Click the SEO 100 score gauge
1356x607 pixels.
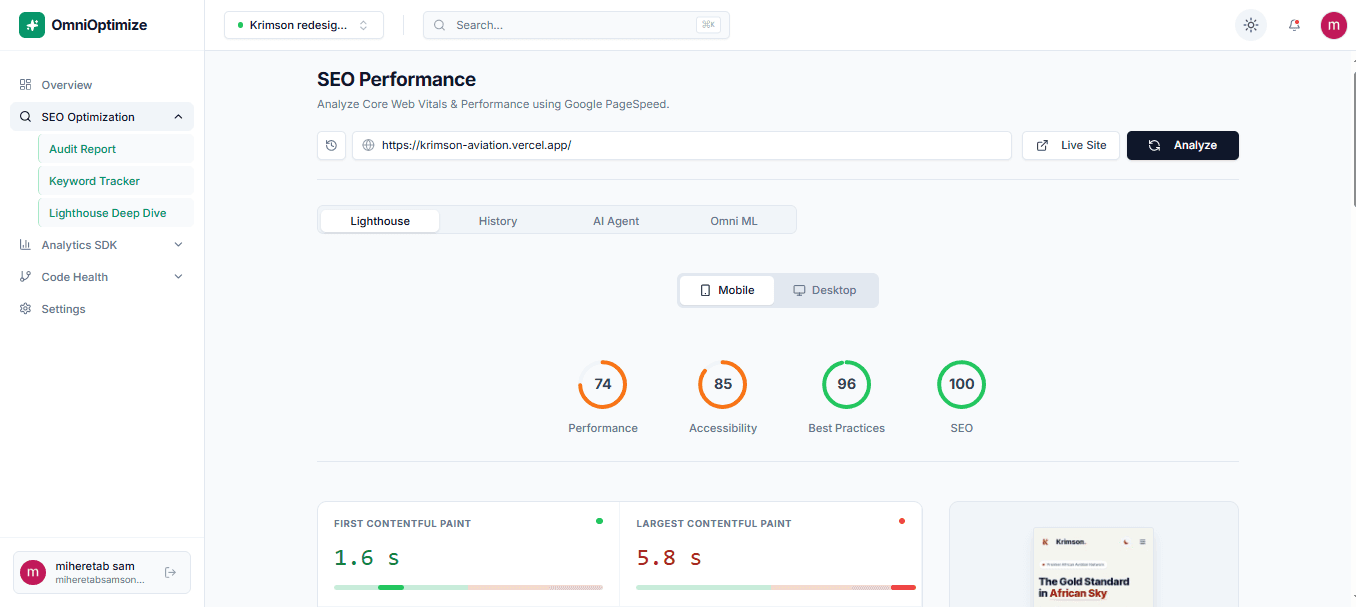pos(962,384)
